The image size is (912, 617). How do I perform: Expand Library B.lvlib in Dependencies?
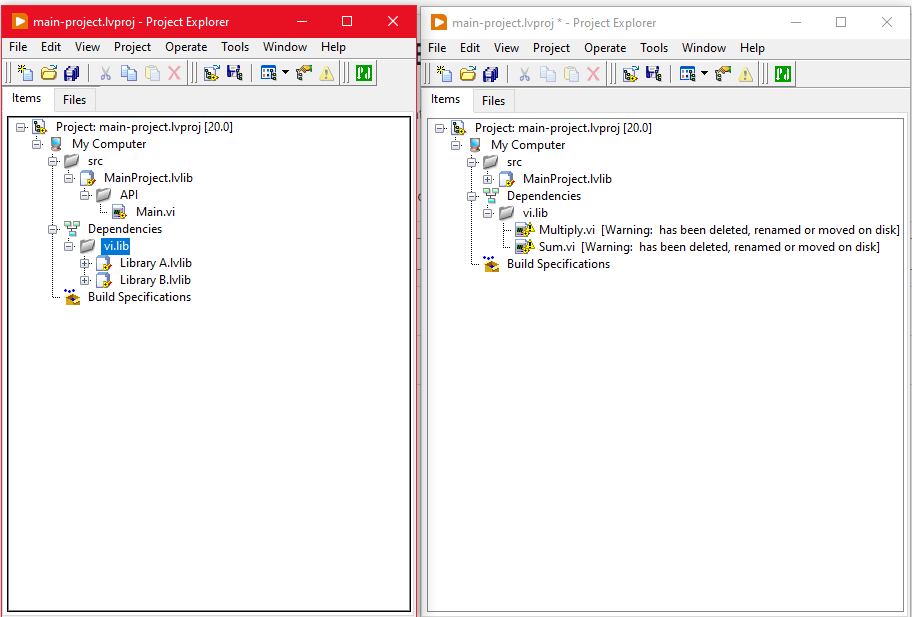click(85, 280)
